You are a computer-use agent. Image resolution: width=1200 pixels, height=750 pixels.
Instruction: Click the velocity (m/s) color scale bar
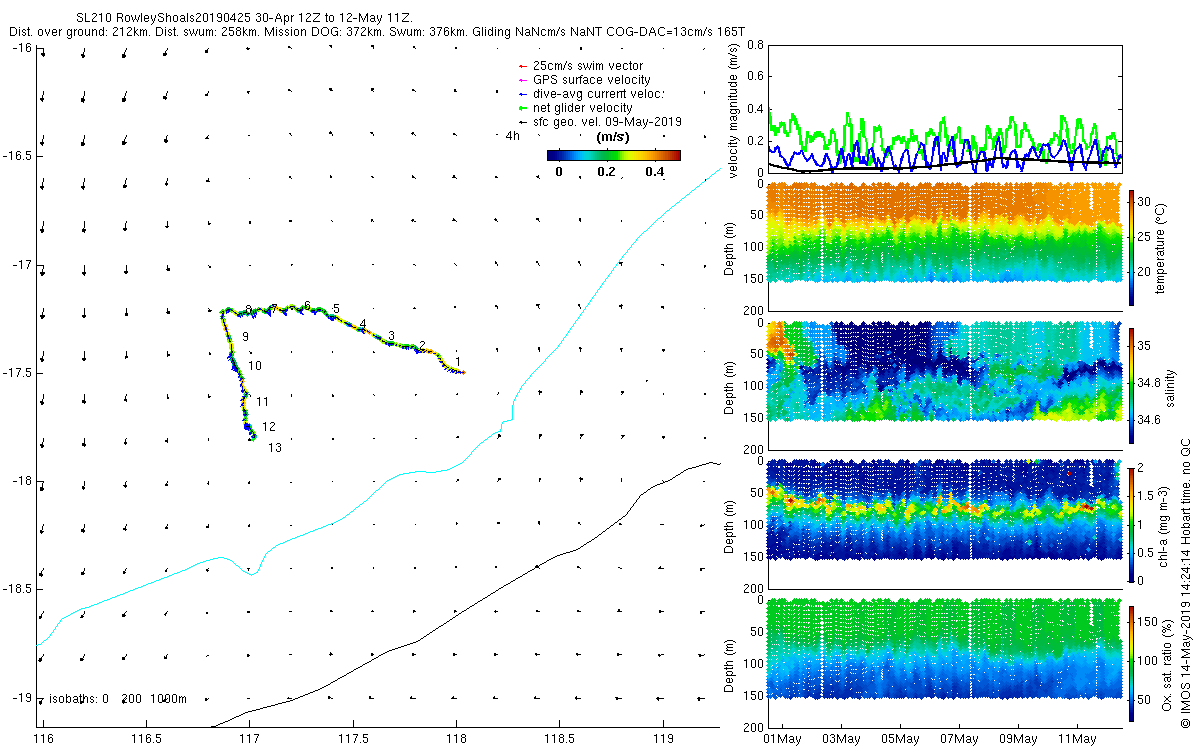point(614,155)
